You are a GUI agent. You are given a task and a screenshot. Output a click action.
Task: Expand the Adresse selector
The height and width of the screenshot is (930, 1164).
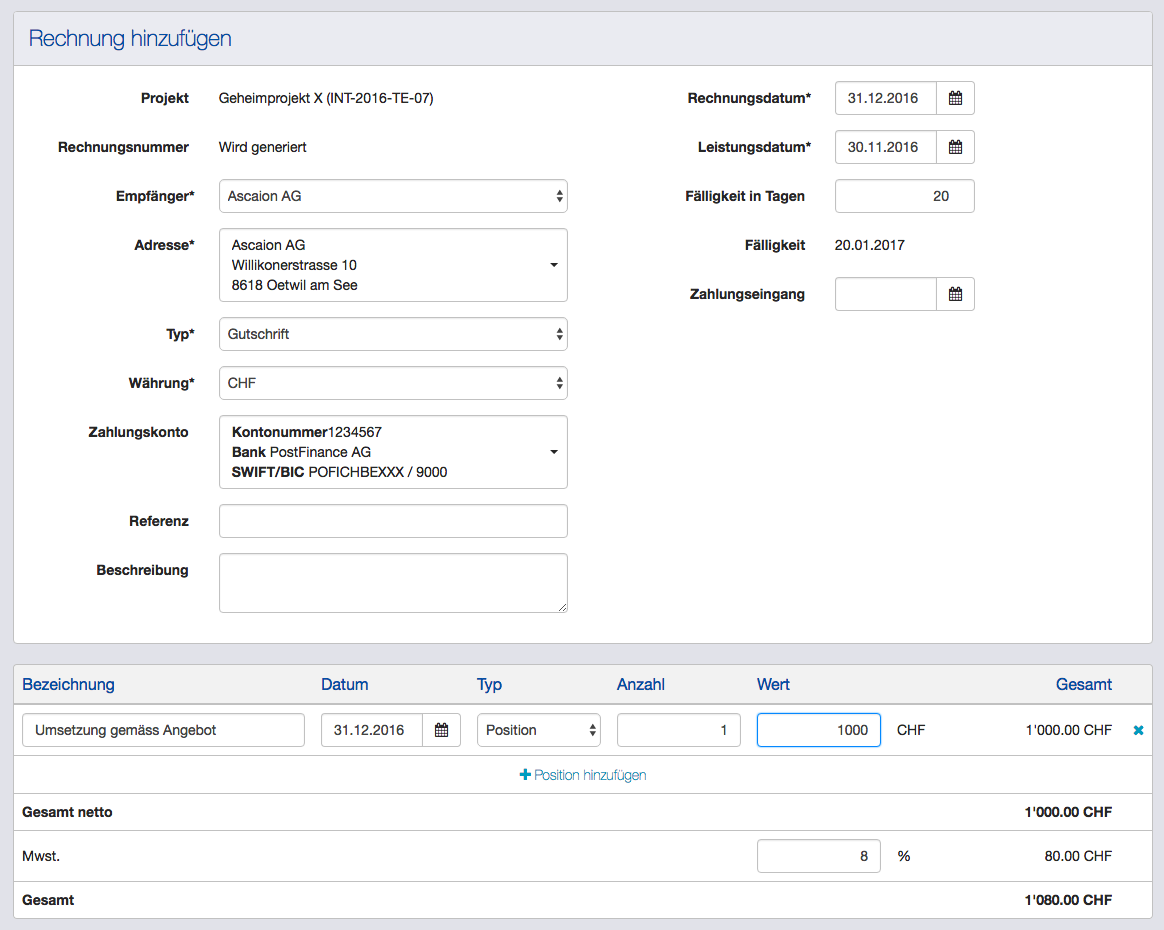[x=393, y=265]
